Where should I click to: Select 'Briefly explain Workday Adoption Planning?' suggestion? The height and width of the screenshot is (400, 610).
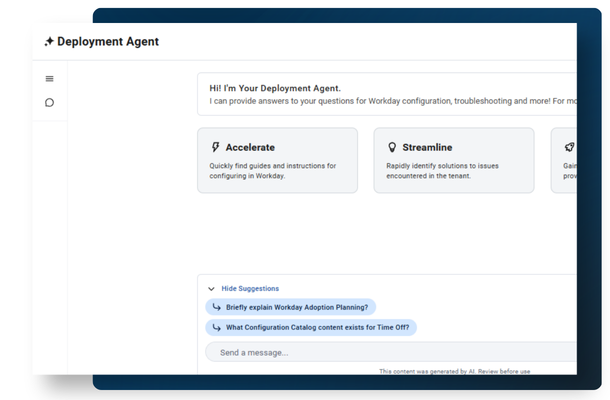[x=291, y=307]
